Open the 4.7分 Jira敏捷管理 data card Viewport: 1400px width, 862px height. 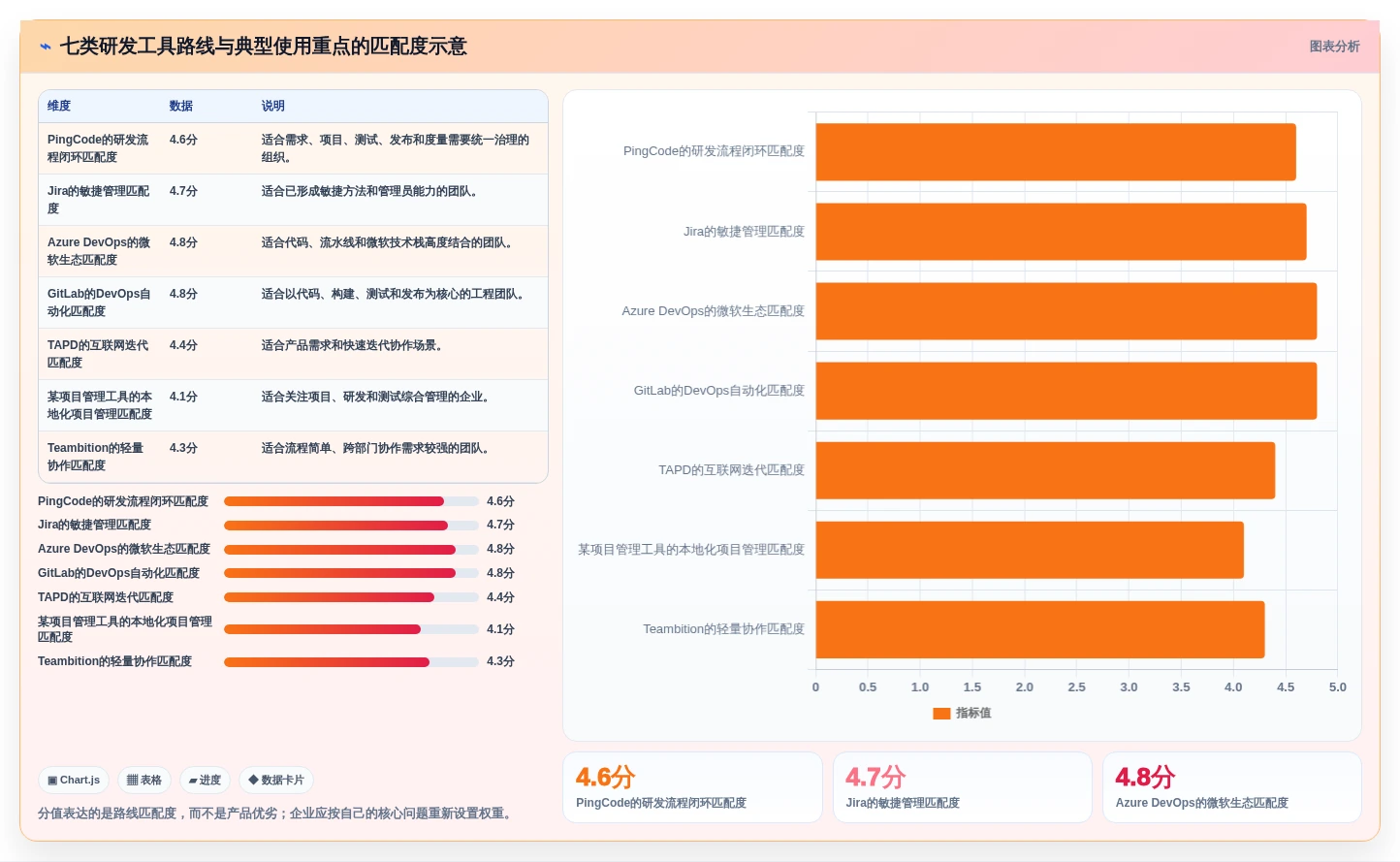(963, 787)
